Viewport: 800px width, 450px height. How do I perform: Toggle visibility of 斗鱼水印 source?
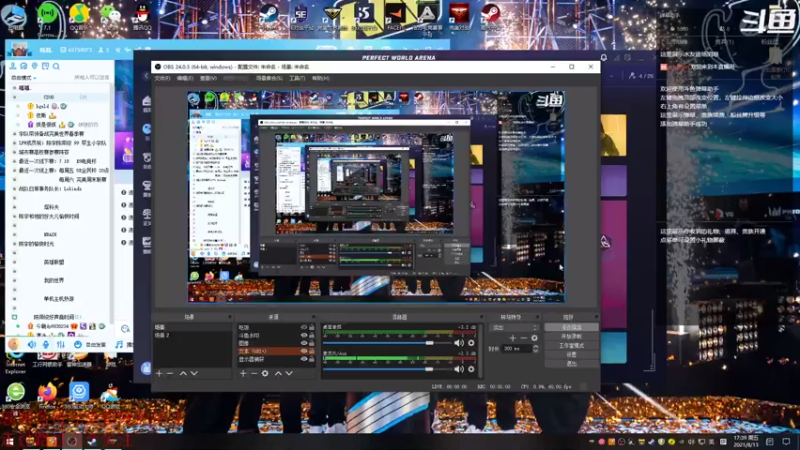[304, 336]
